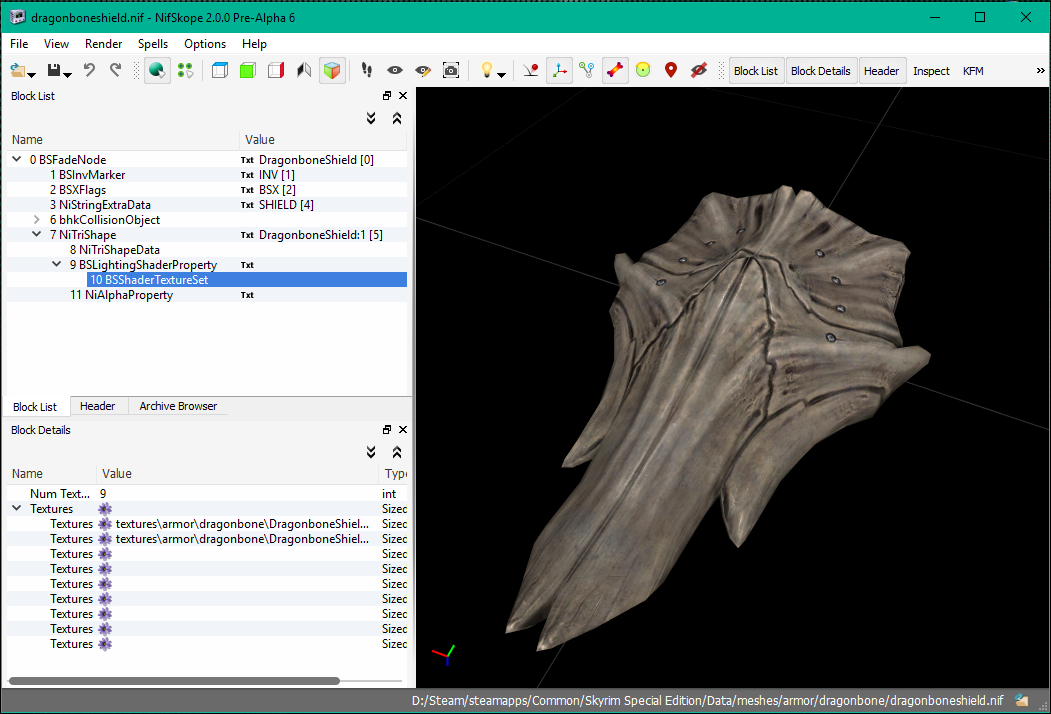
Task: Click the Inspect toolbar button
Action: pyautogui.click(x=931, y=71)
